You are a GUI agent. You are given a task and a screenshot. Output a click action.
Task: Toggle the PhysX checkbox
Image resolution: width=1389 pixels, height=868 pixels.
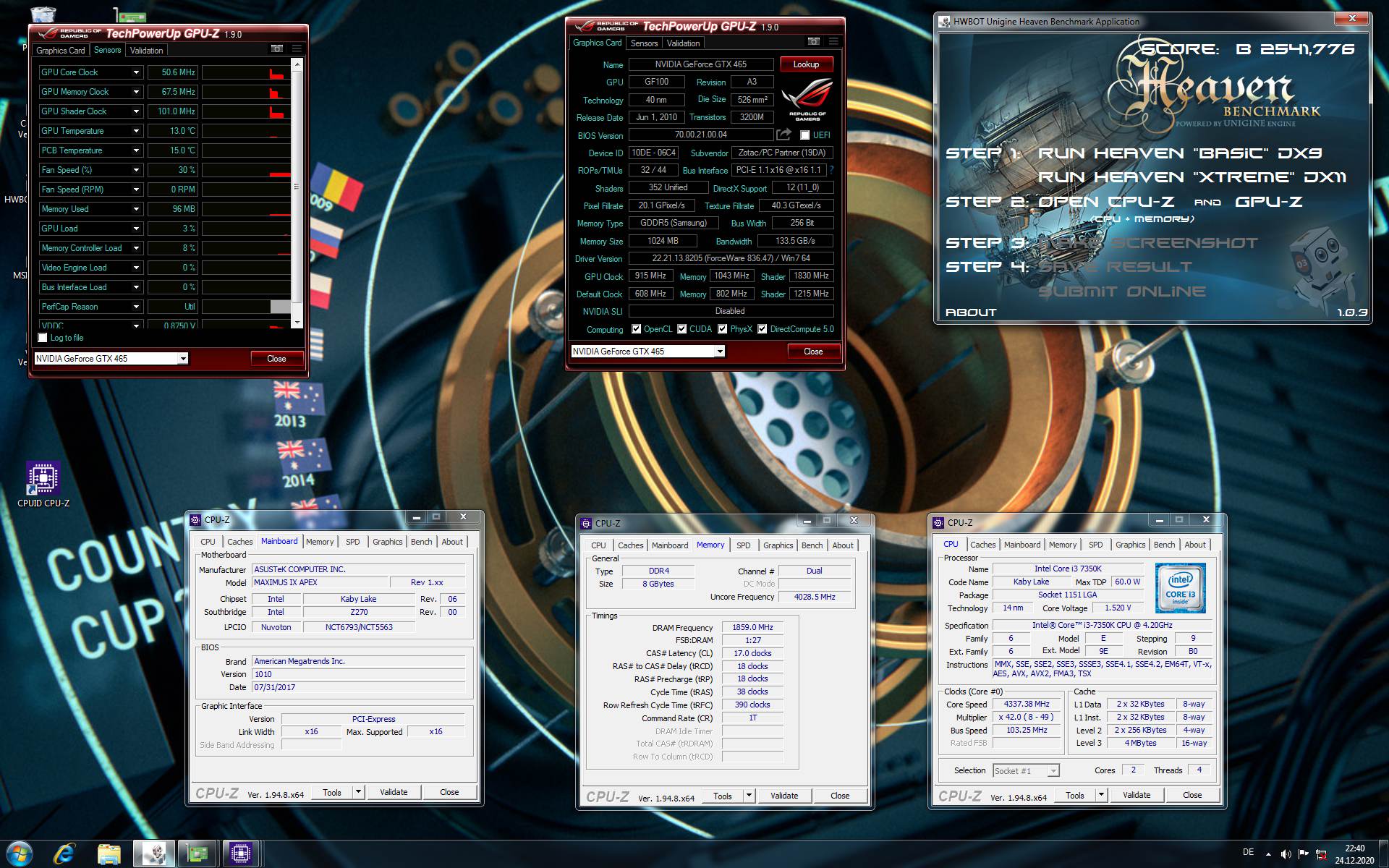723,329
